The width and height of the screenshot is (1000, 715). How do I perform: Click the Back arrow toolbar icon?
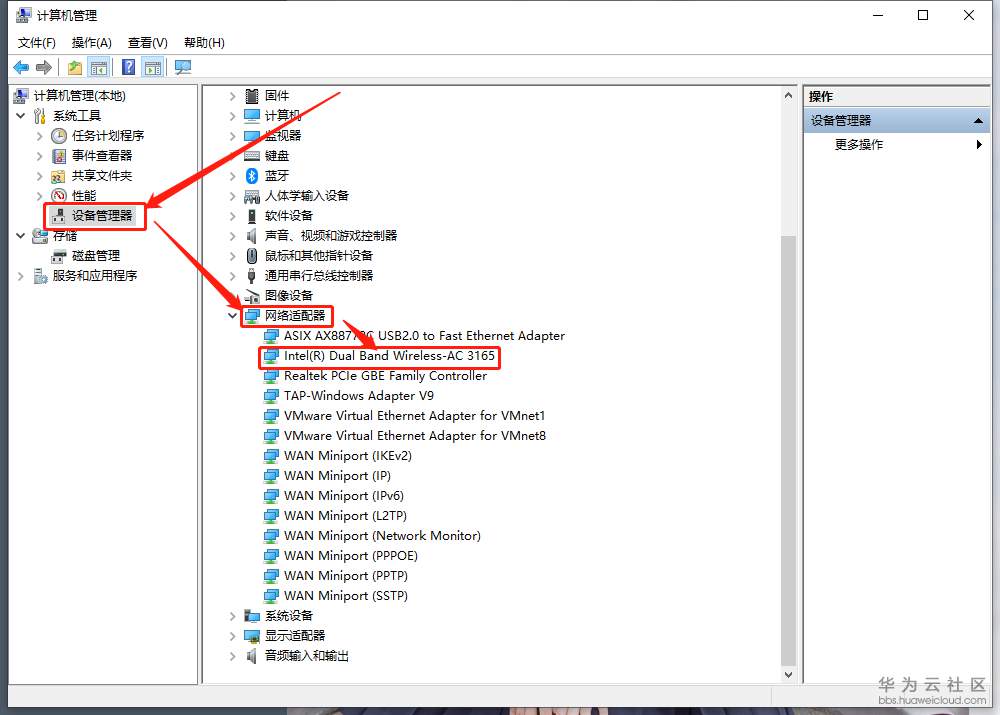pyautogui.click(x=21, y=67)
